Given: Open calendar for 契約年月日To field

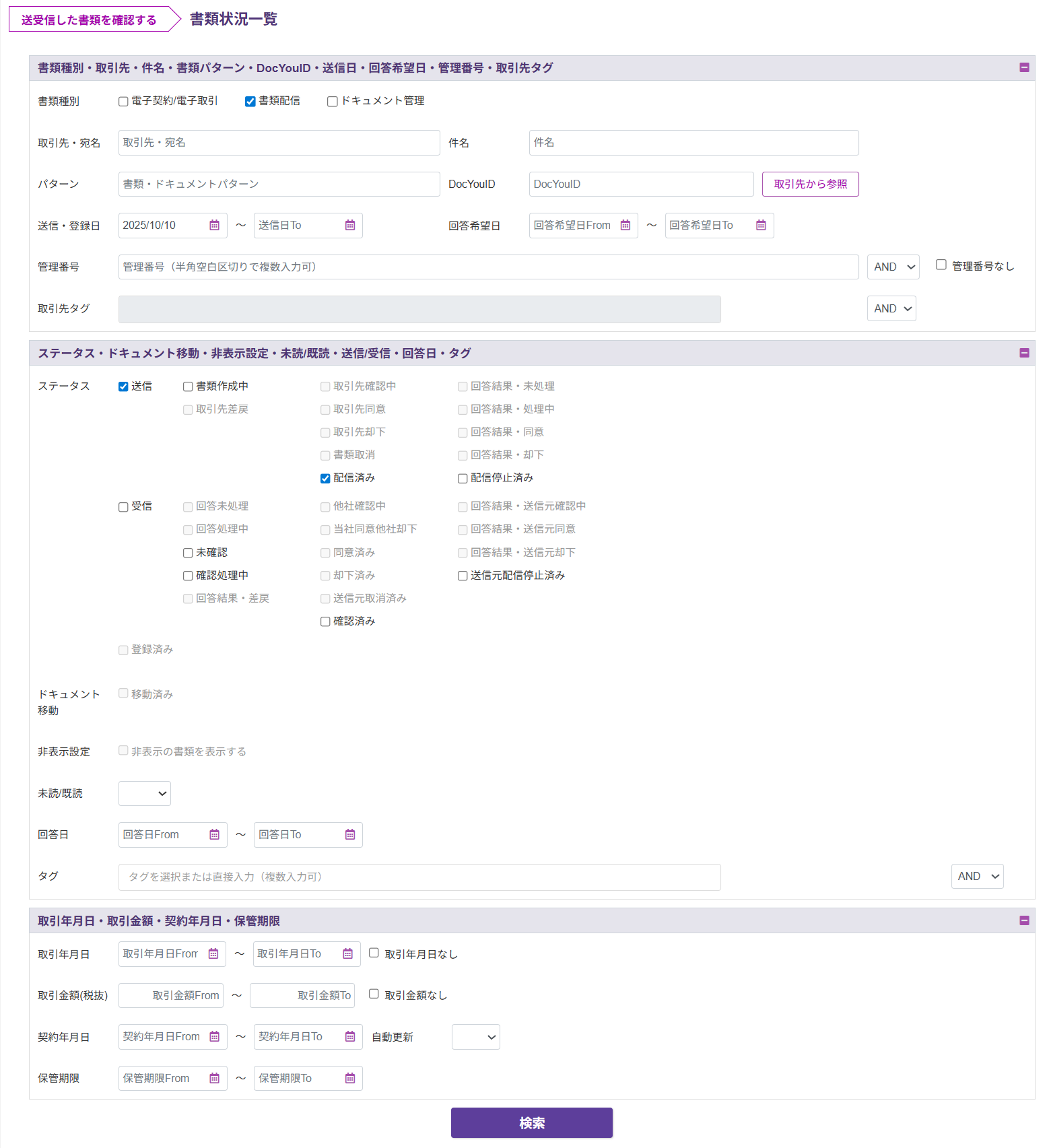Looking at the screenshot, I should coord(349,1037).
